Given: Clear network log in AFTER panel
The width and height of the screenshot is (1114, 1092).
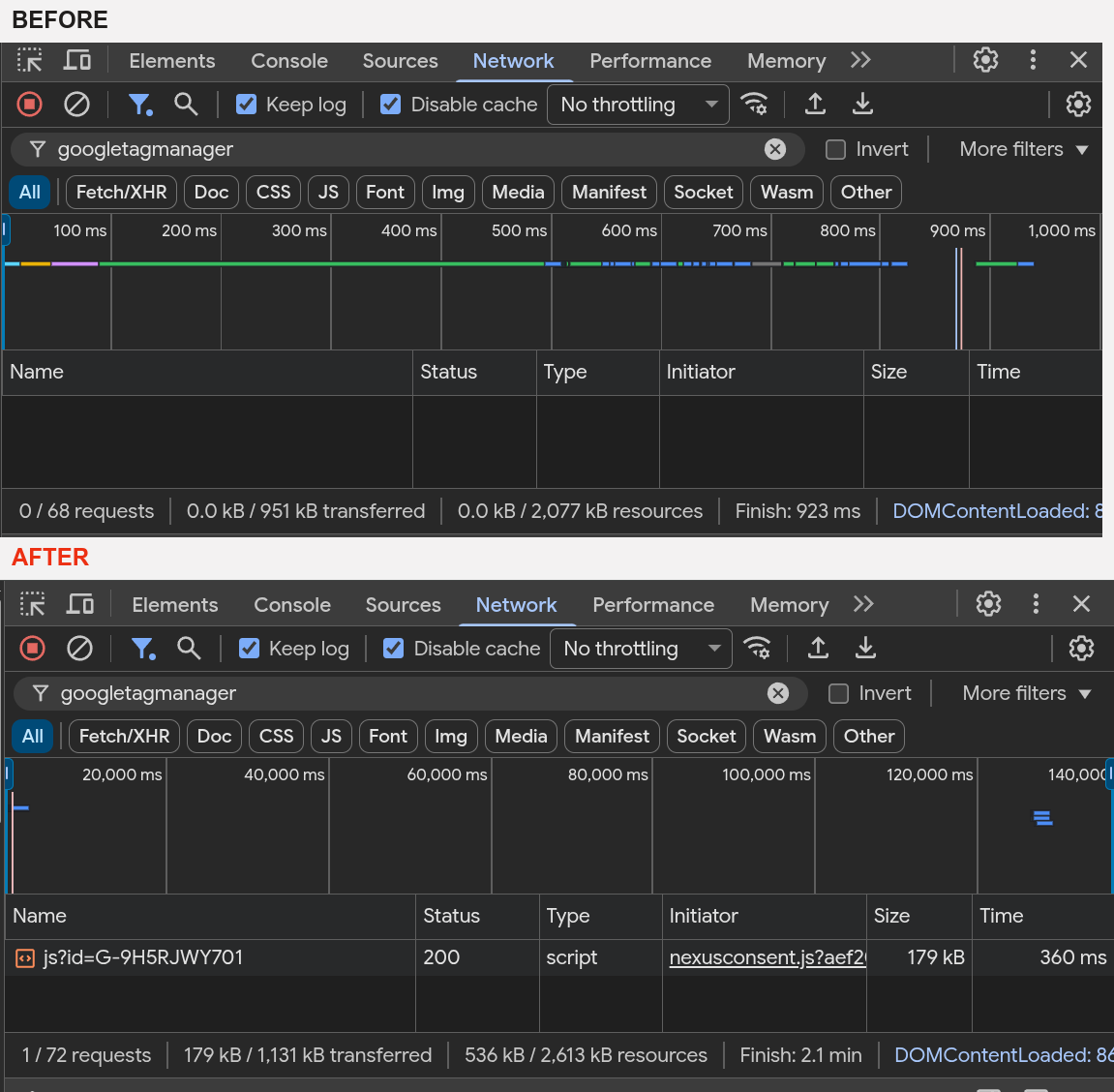Looking at the screenshot, I should coord(79,649).
